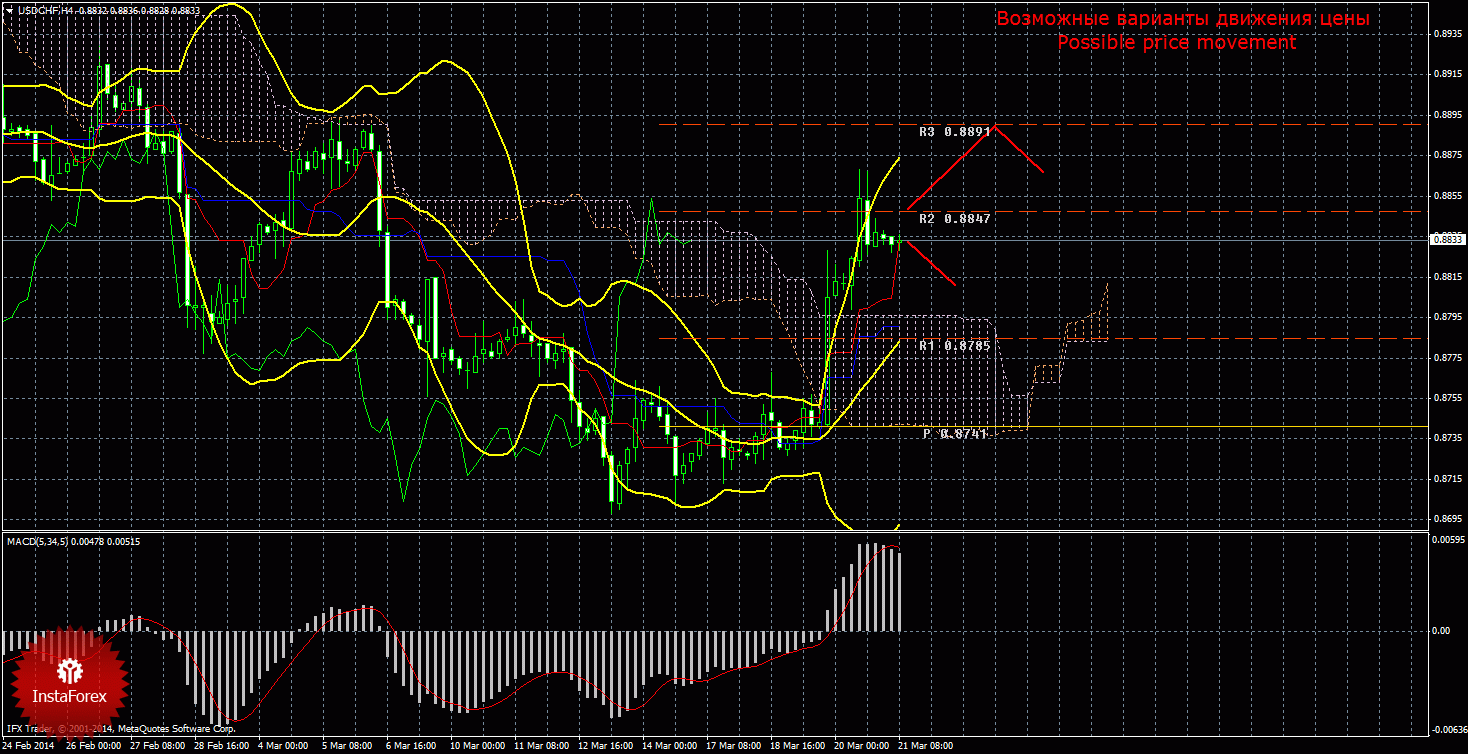
Task: Click the 0.8935 price axis label
Action: 1447,33
